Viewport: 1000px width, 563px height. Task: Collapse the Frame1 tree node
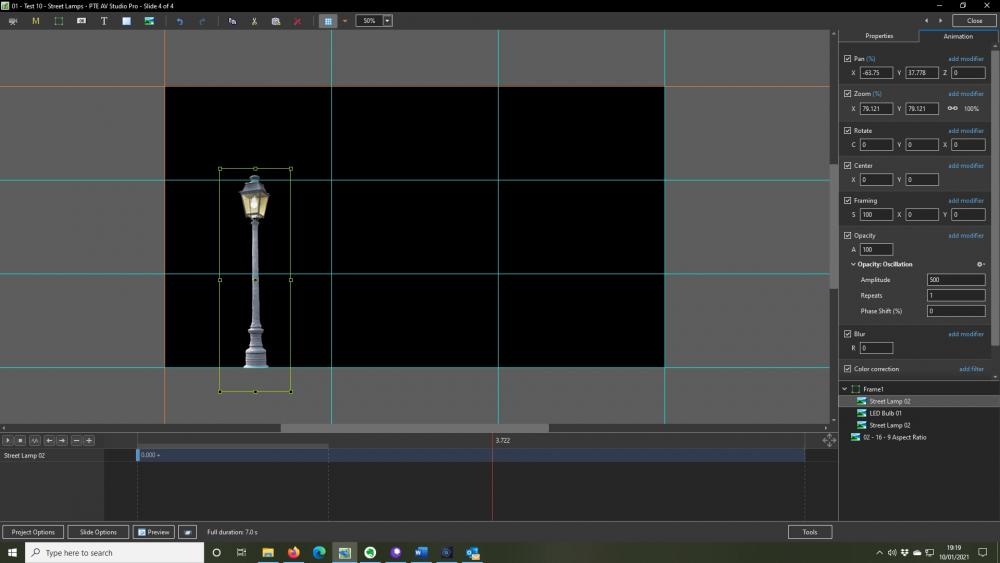[x=845, y=389]
